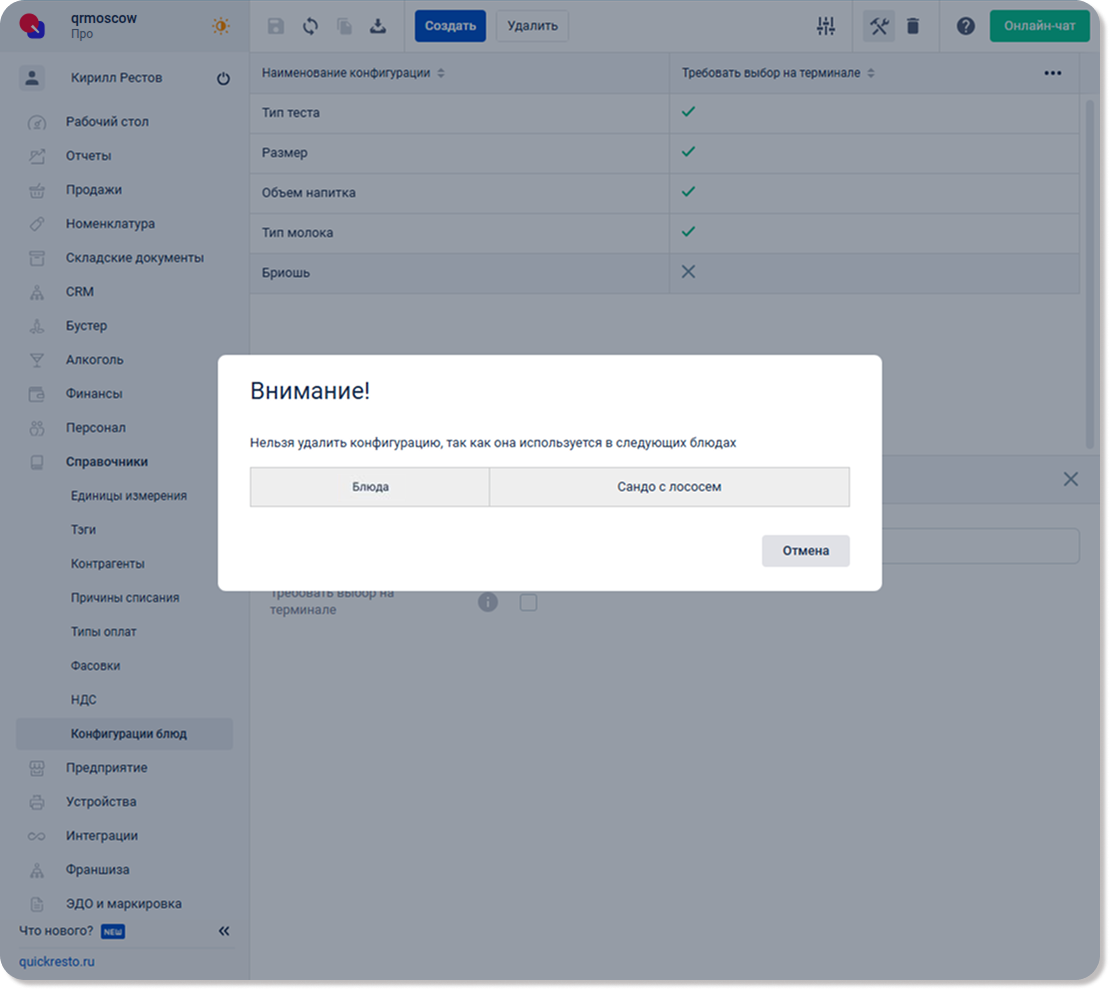This screenshot has height=989, width=1109.
Task: Click the Удалить button
Action: 533,26
